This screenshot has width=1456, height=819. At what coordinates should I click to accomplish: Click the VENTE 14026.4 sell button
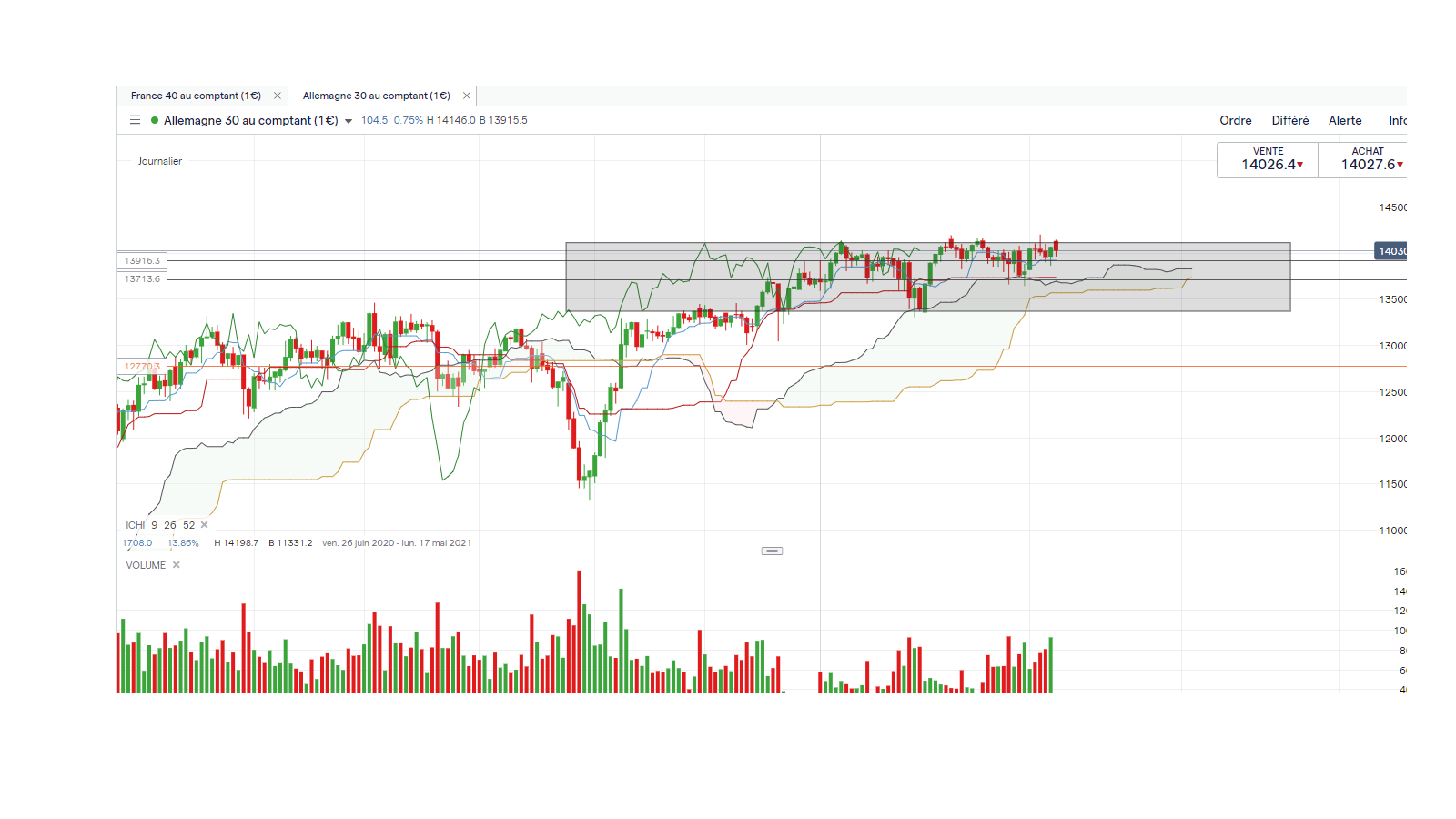pos(1268,160)
